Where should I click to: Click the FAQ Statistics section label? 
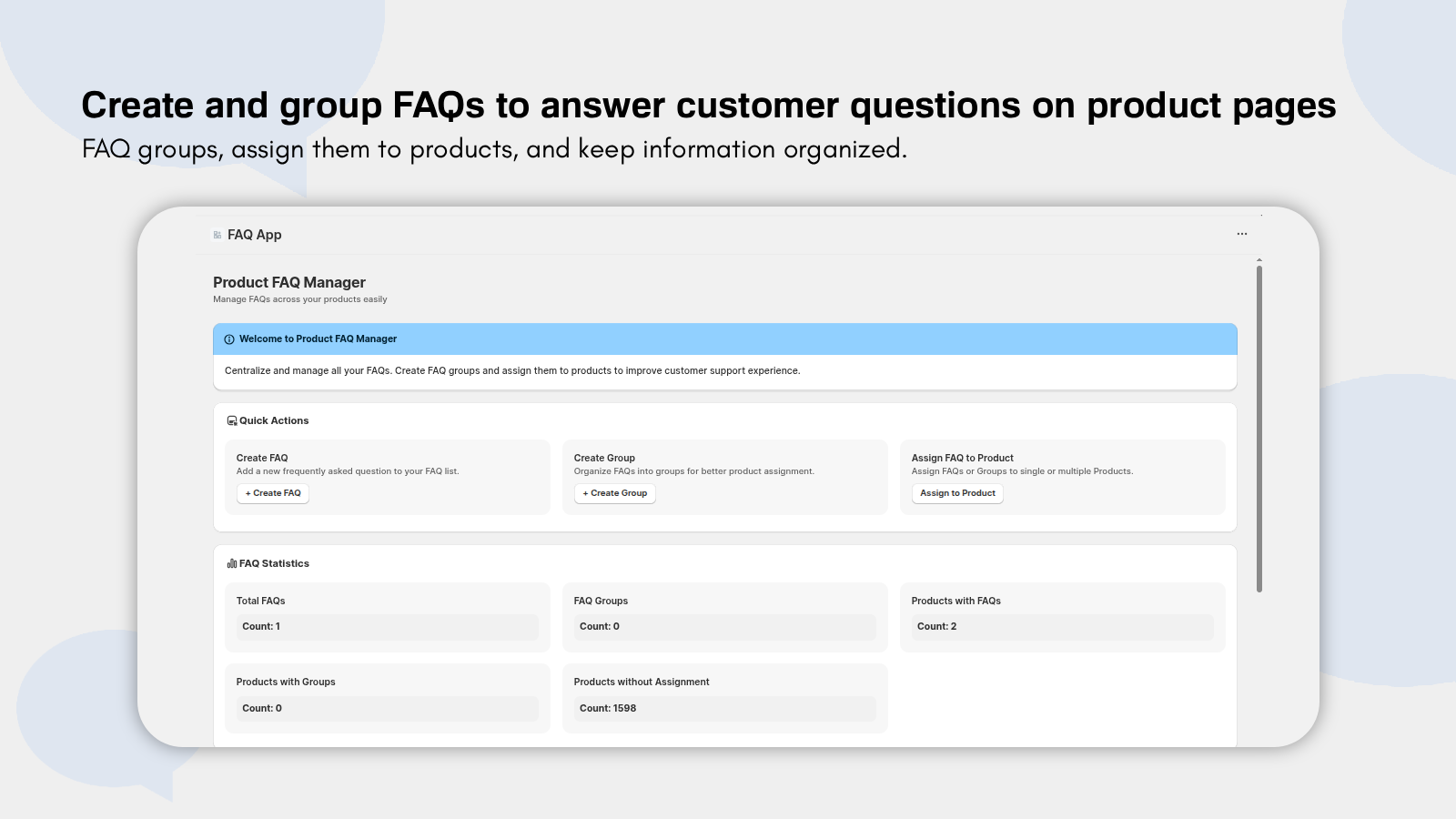click(x=274, y=564)
